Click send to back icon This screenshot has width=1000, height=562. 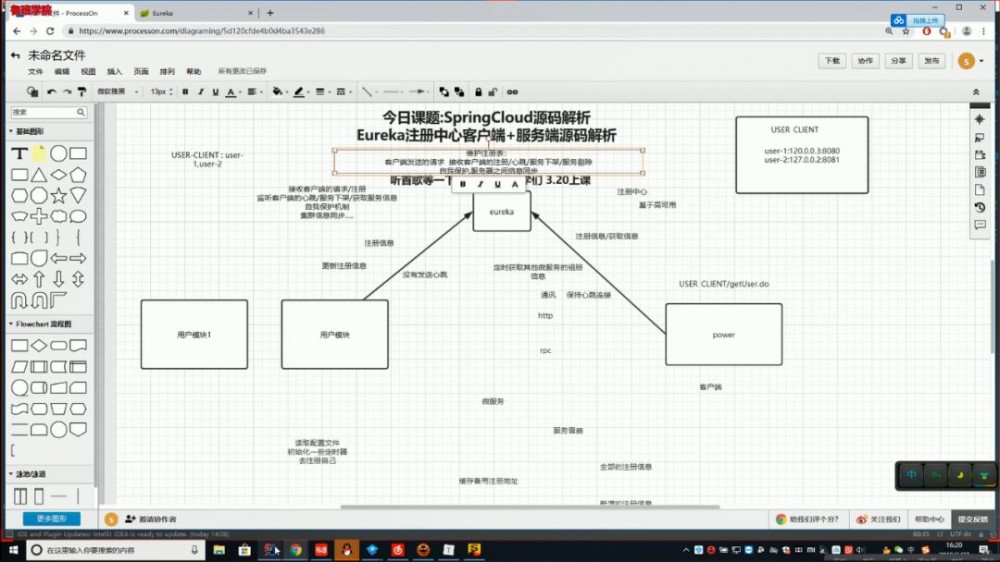coord(459,92)
